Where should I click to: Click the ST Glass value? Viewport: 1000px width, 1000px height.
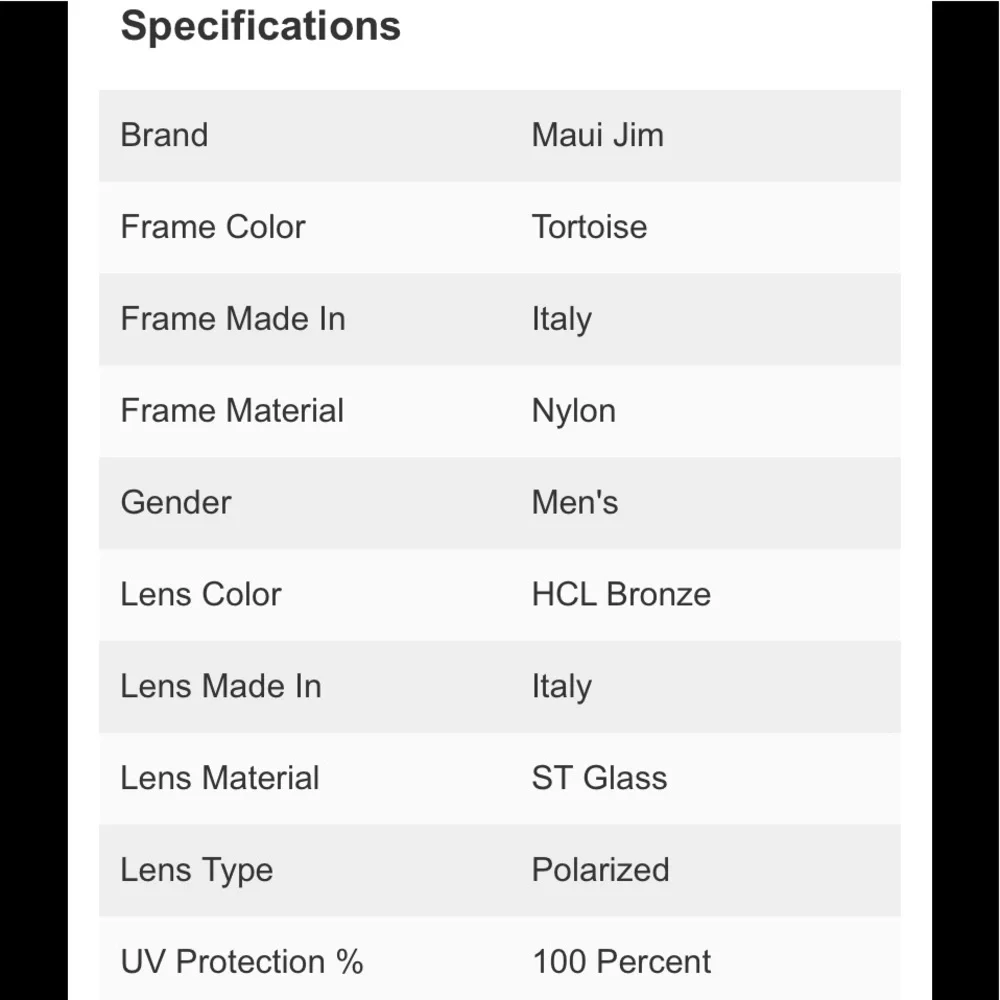click(599, 778)
